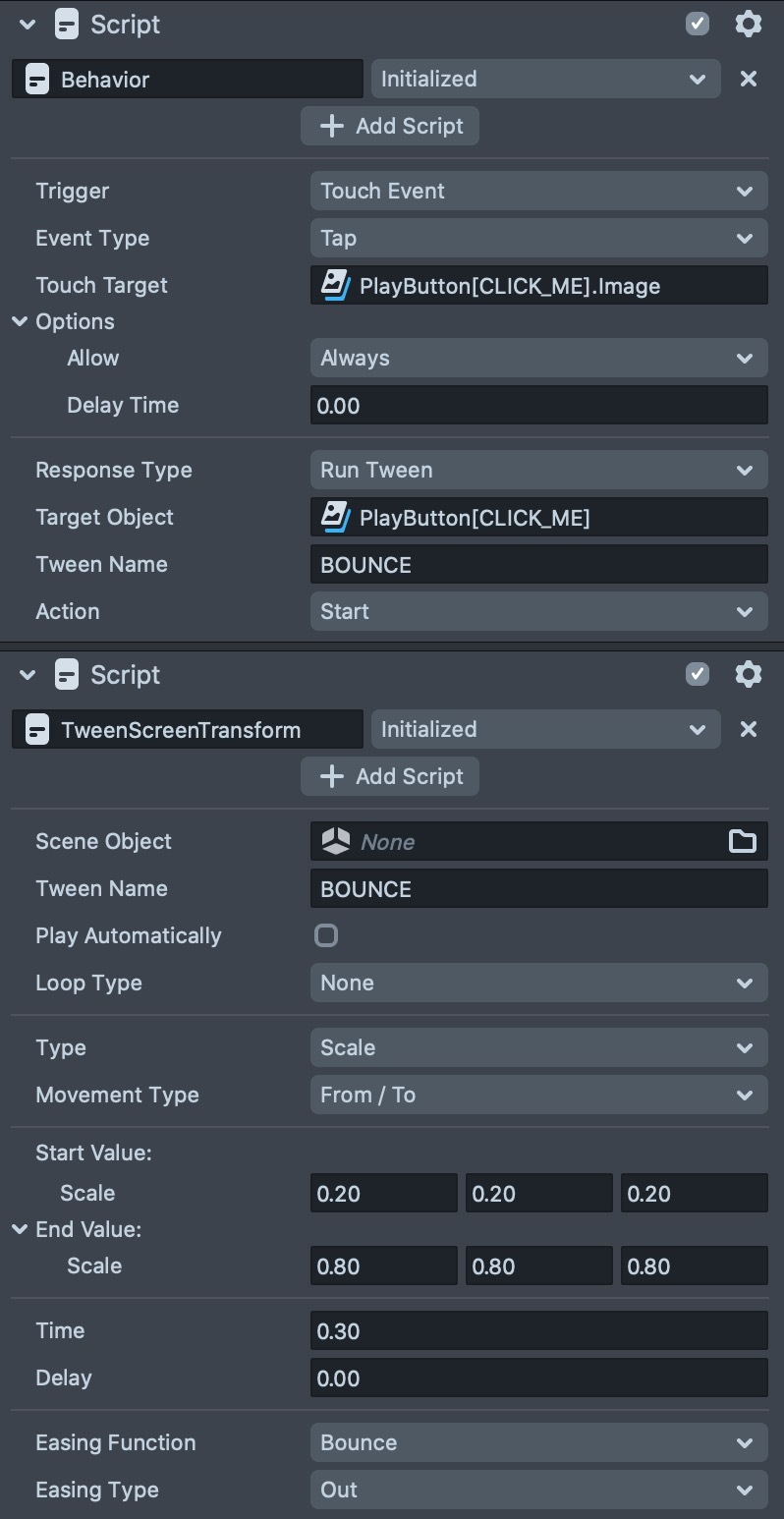Remove the TweenScreenTransform script with the X
Image resolution: width=784 pixels, height=1519 pixels.
click(748, 729)
